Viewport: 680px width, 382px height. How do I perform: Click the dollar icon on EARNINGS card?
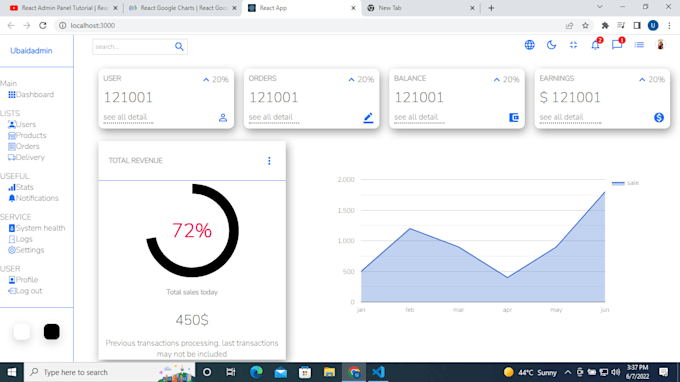point(659,118)
